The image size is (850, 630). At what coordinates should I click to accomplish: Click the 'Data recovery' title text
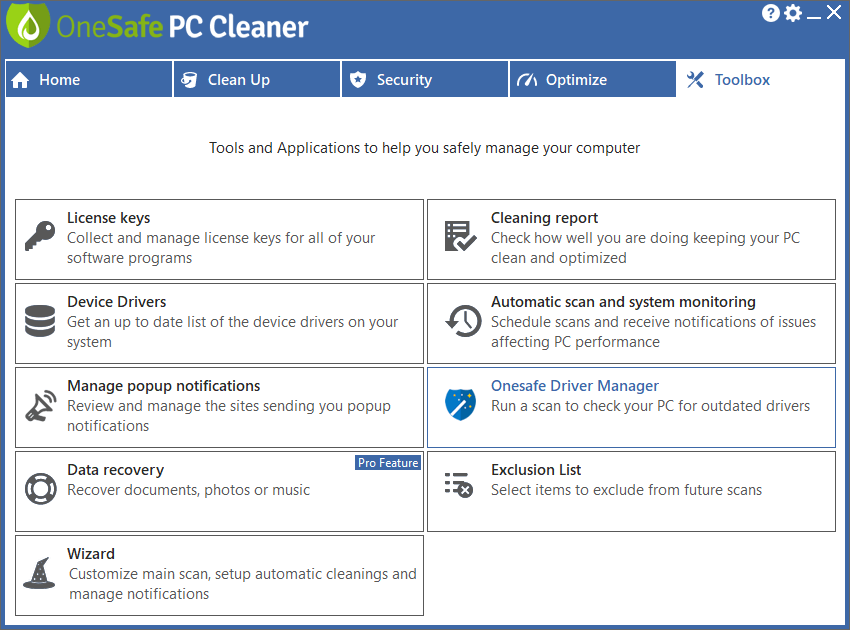point(115,470)
